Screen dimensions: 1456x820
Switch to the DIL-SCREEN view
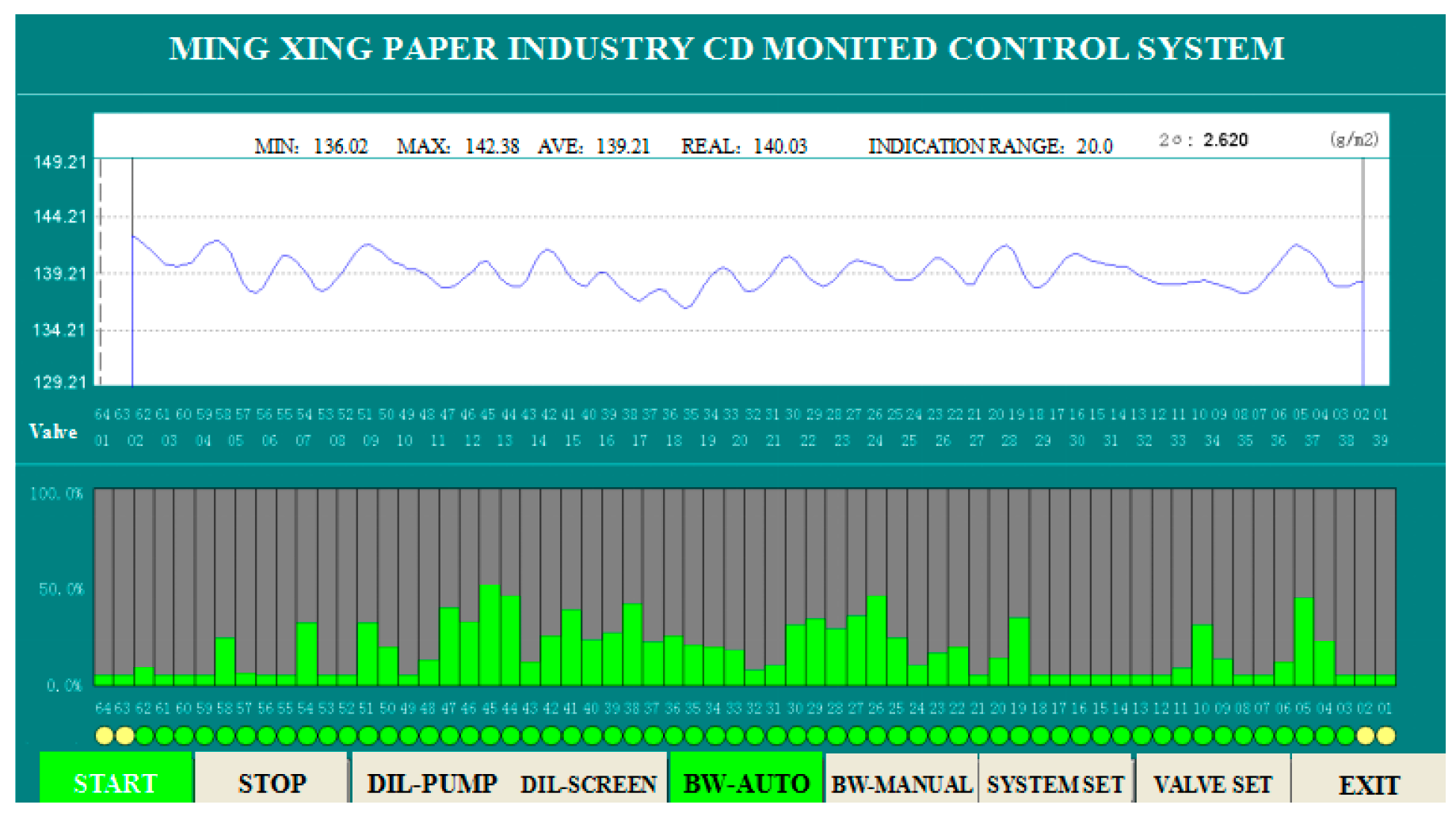(589, 784)
